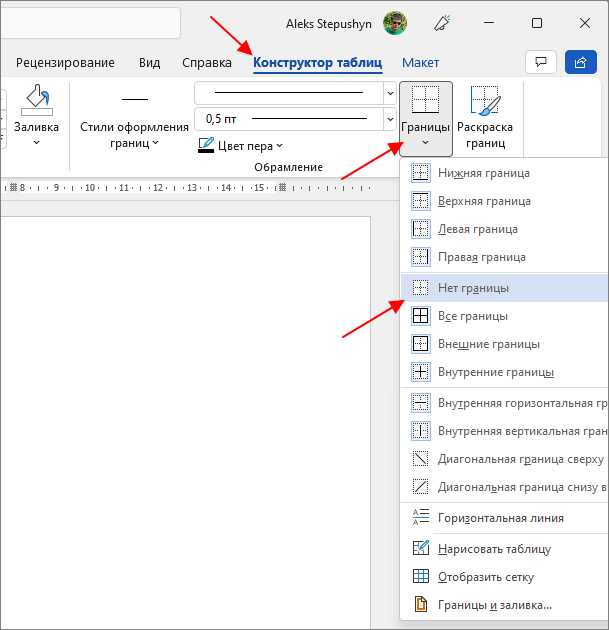Viewport: 609px width, 630px height.
Task: Click the coming soon megaphone icon
Action: pos(442,23)
